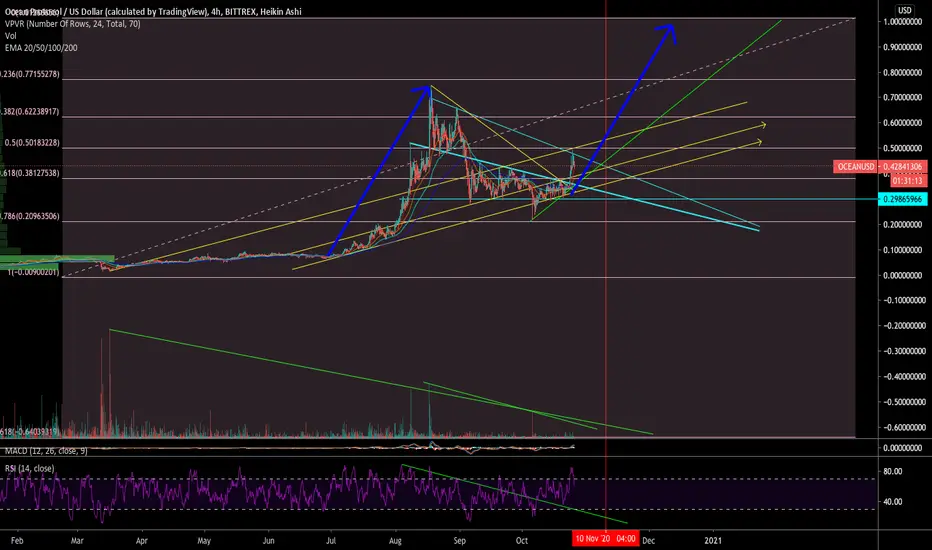Click the (-0.64039319) Fibonacci extension label
Viewport: 932px width, 550px height.
(29, 432)
